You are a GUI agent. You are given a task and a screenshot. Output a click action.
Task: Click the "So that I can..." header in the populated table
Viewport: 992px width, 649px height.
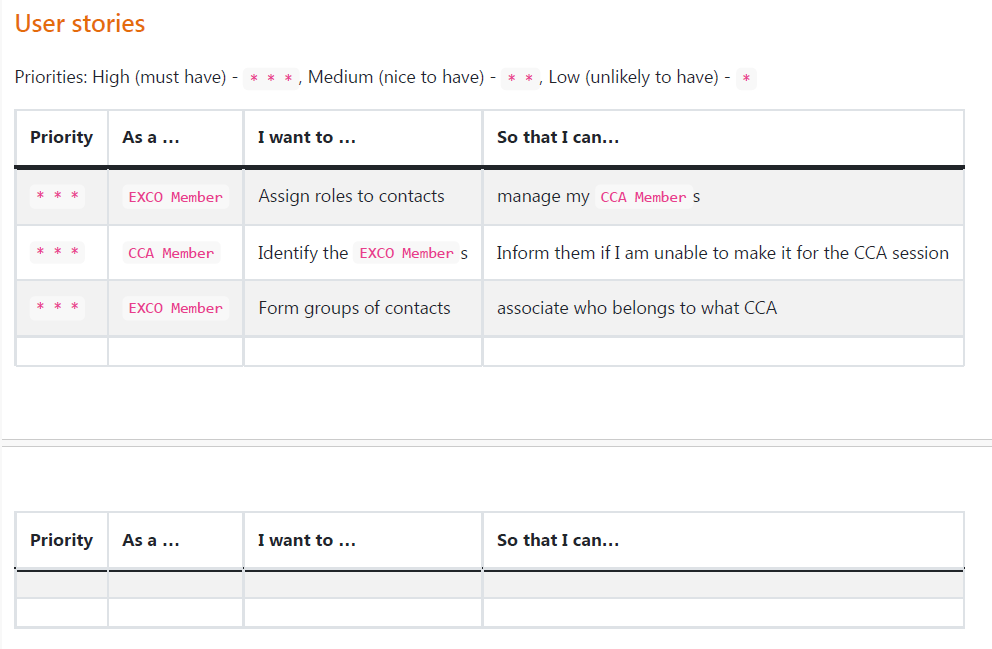[558, 138]
